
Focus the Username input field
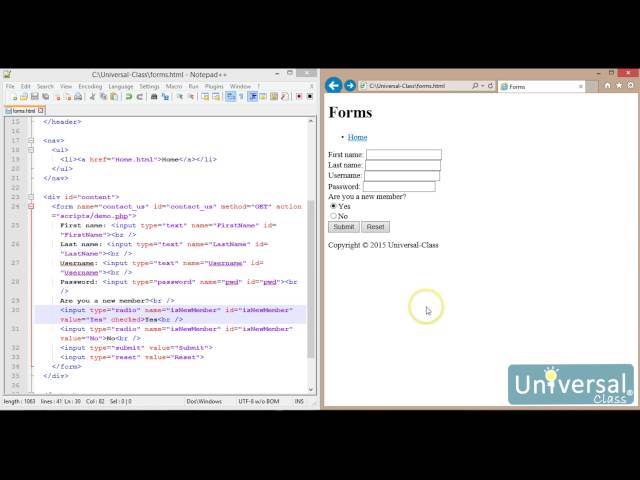(402, 176)
